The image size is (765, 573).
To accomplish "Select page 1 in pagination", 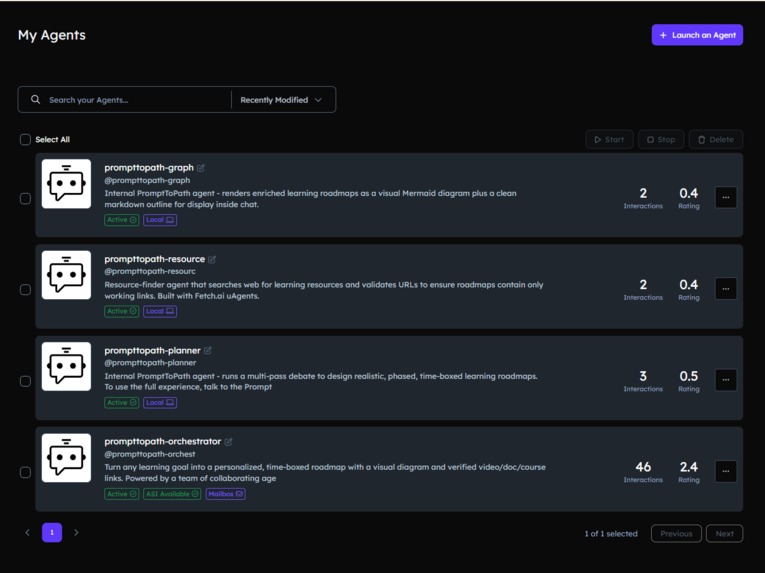I will point(52,532).
